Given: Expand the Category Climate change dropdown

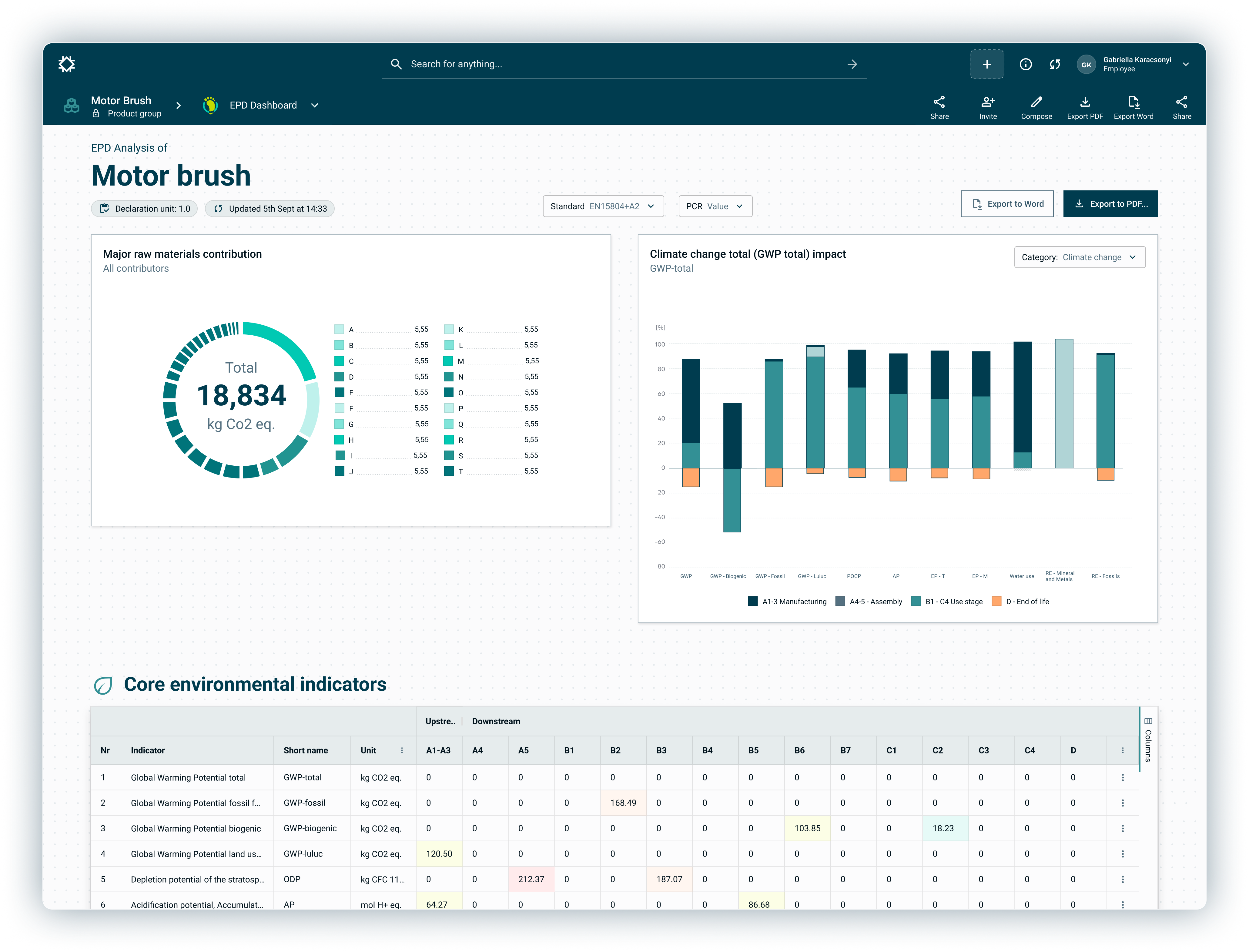Looking at the screenshot, I should [x=1080, y=257].
